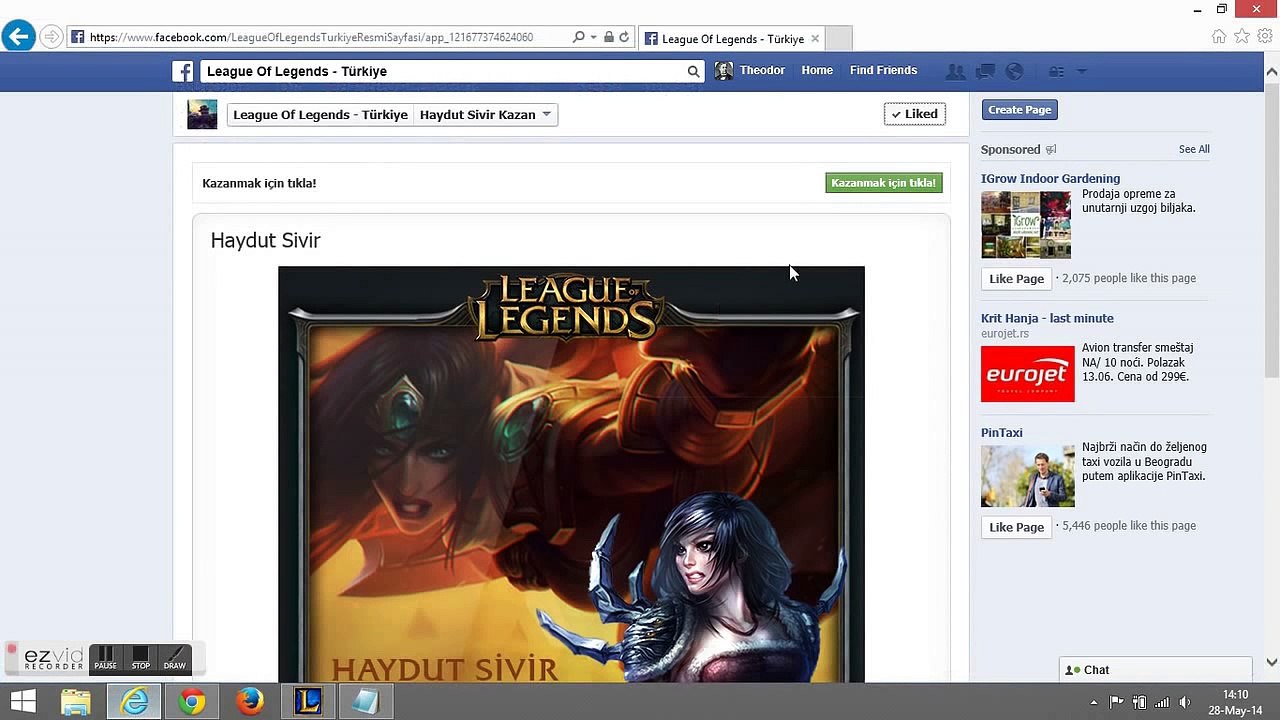Image resolution: width=1280 pixels, height=720 pixels.
Task: Open the browser Tools gear menu
Action: point(1265,37)
